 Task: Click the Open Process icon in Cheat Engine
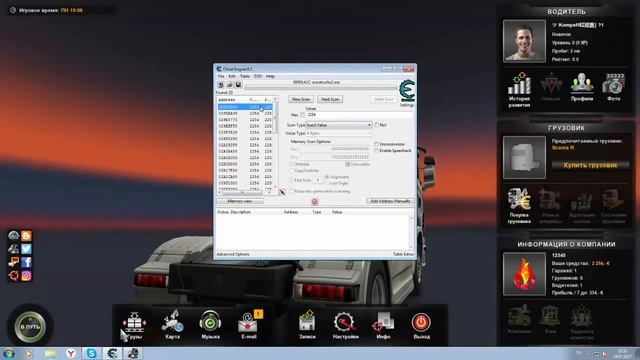coord(220,85)
